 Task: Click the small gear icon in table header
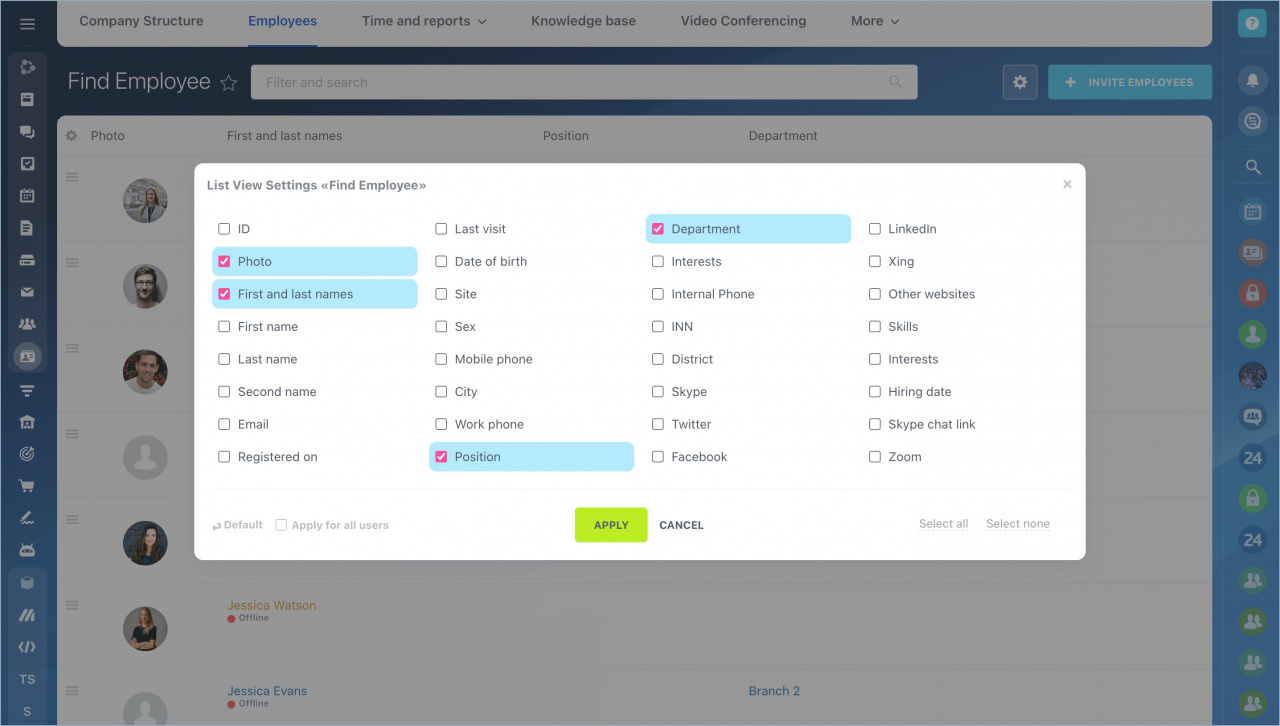click(x=71, y=136)
